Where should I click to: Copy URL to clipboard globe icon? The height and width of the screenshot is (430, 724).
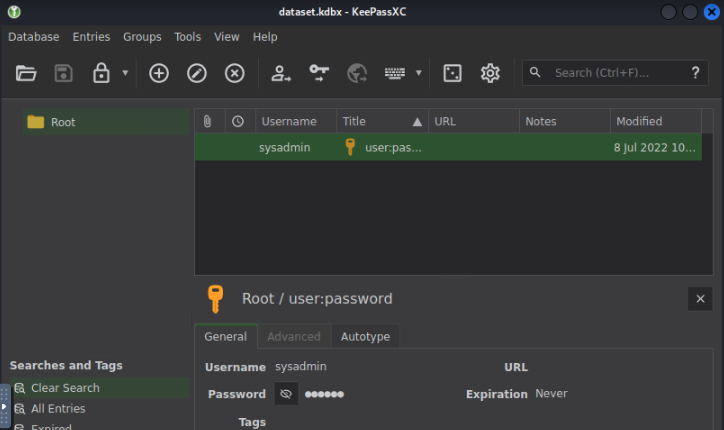tap(357, 73)
